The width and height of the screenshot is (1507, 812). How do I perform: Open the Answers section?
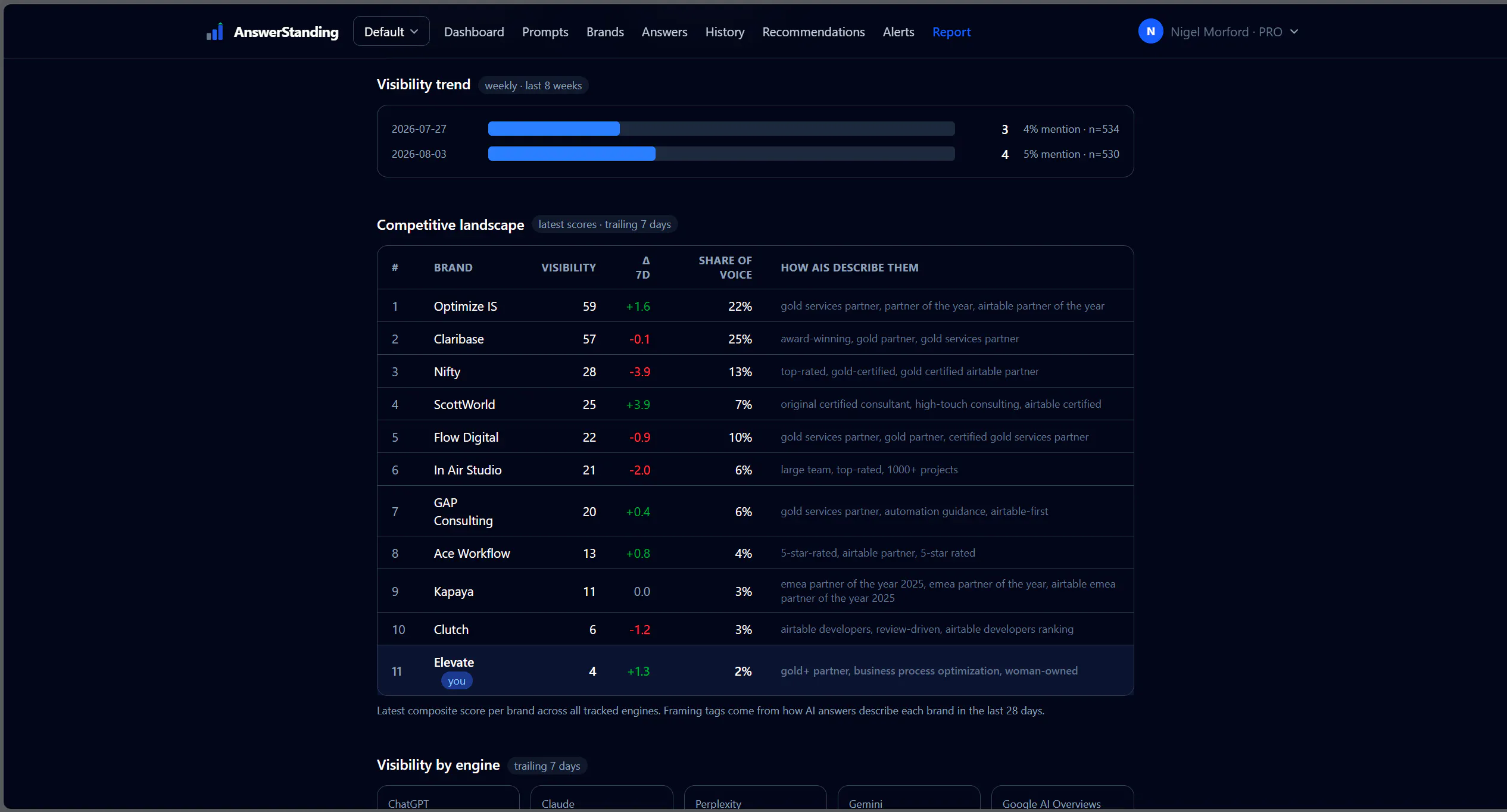pyautogui.click(x=664, y=32)
